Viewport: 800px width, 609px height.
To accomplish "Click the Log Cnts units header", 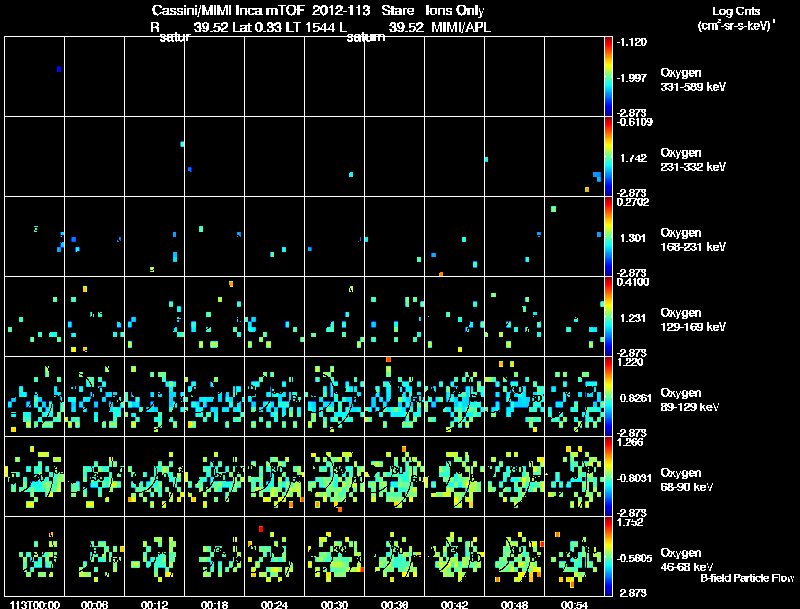I will pyautogui.click(x=736, y=18).
